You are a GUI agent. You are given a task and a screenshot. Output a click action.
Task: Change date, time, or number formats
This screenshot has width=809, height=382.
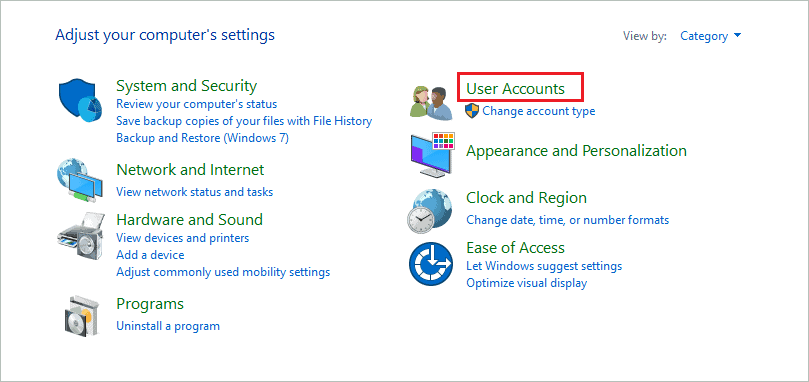click(568, 220)
